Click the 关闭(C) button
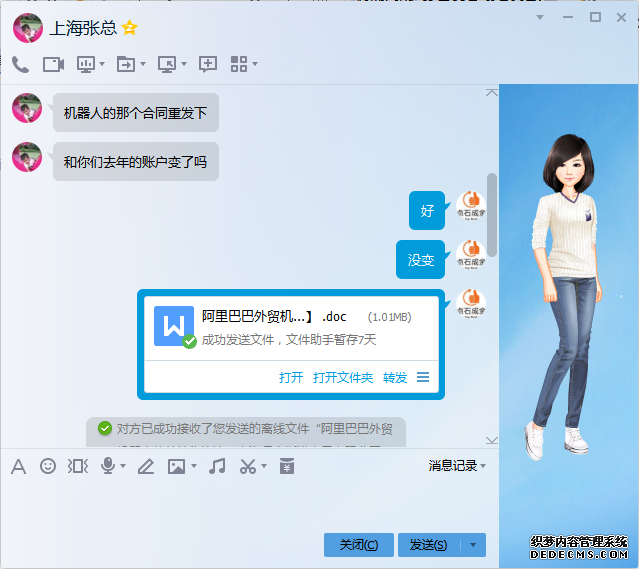Image resolution: width=639 pixels, height=569 pixels. pos(359,545)
